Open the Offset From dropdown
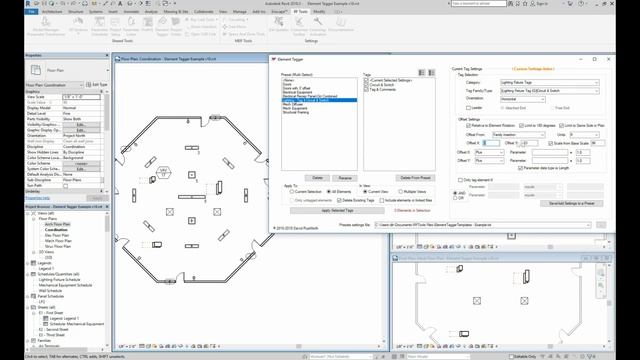 coord(518,135)
